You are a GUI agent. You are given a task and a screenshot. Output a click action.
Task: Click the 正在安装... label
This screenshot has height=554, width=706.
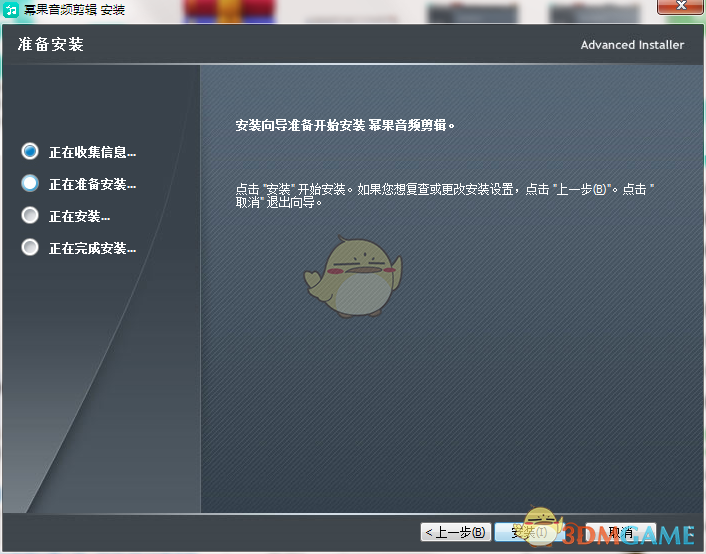80,216
